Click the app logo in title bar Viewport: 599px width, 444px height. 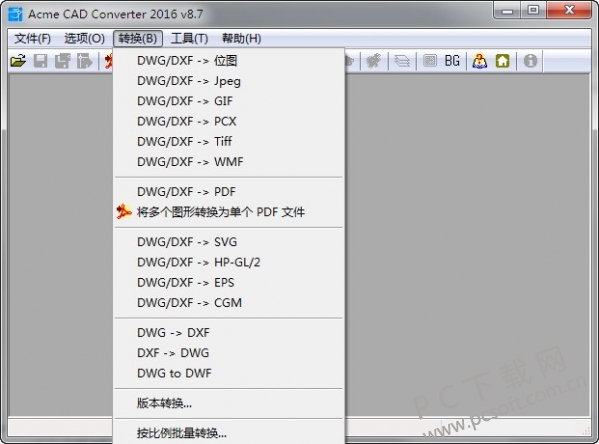[x=15, y=14]
